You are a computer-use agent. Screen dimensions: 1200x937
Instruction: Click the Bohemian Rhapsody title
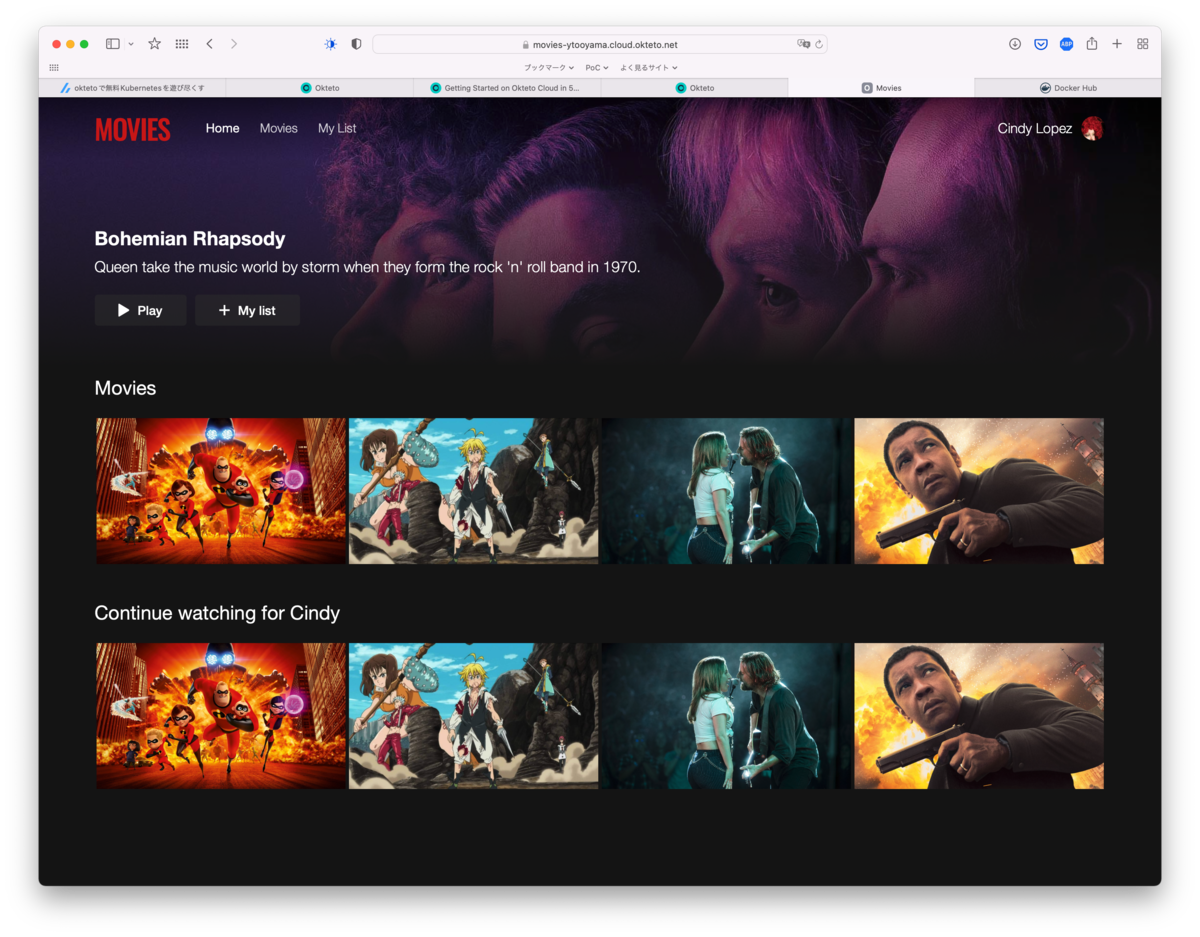coord(190,239)
